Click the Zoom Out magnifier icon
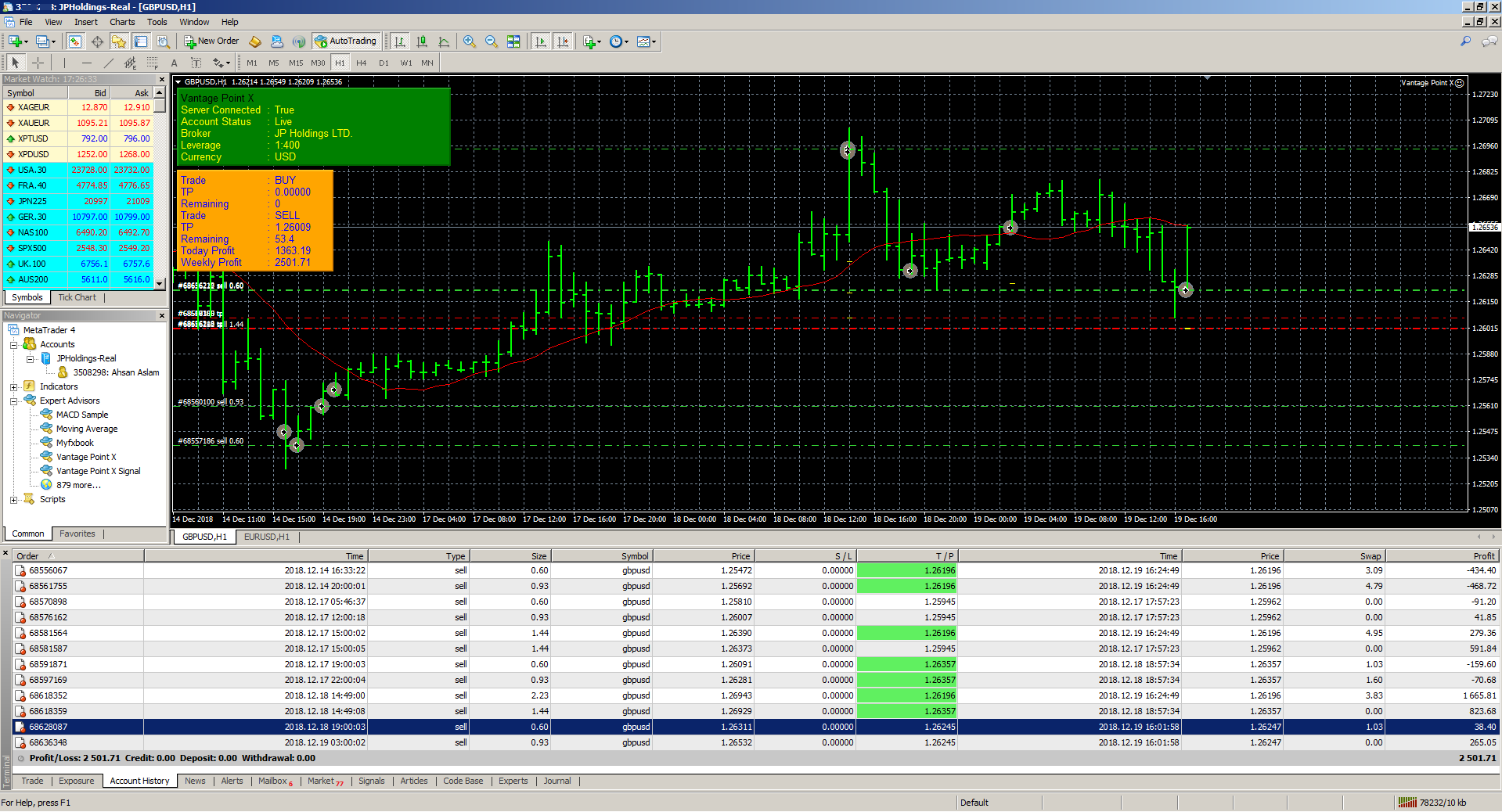The image size is (1502, 812). click(x=491, y=41)
